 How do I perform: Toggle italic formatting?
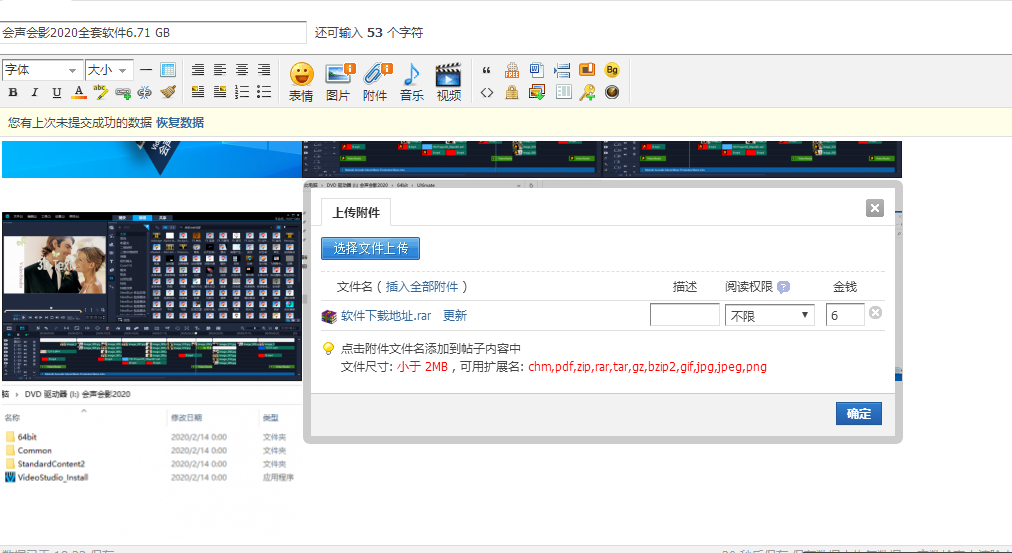click(35, 92)
